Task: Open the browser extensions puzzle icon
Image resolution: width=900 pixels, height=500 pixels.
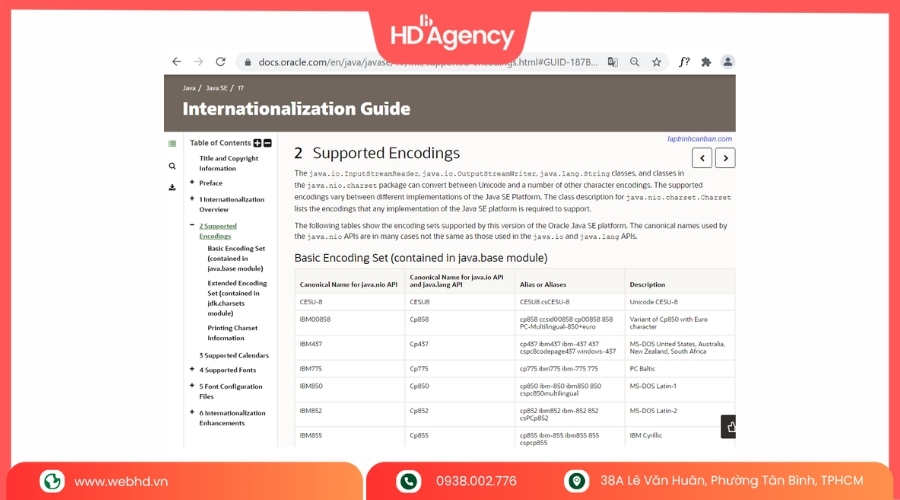Action: pyautogui.click(x=706, y=62)
